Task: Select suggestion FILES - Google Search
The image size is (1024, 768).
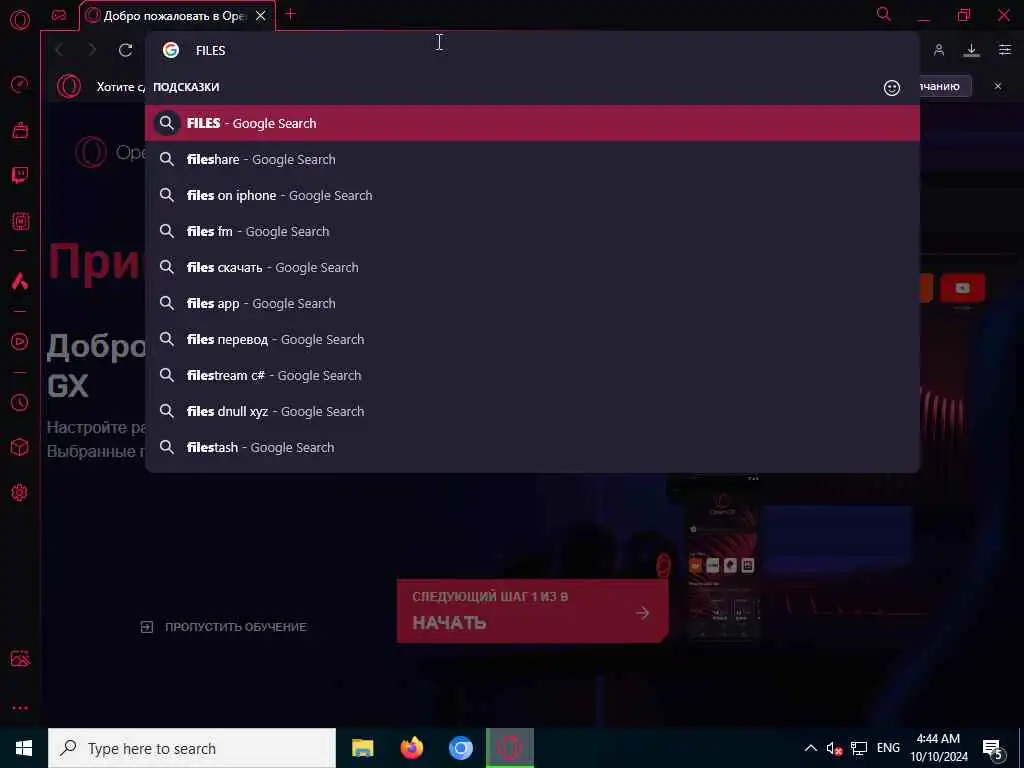Action: click(x=532, y=123)
